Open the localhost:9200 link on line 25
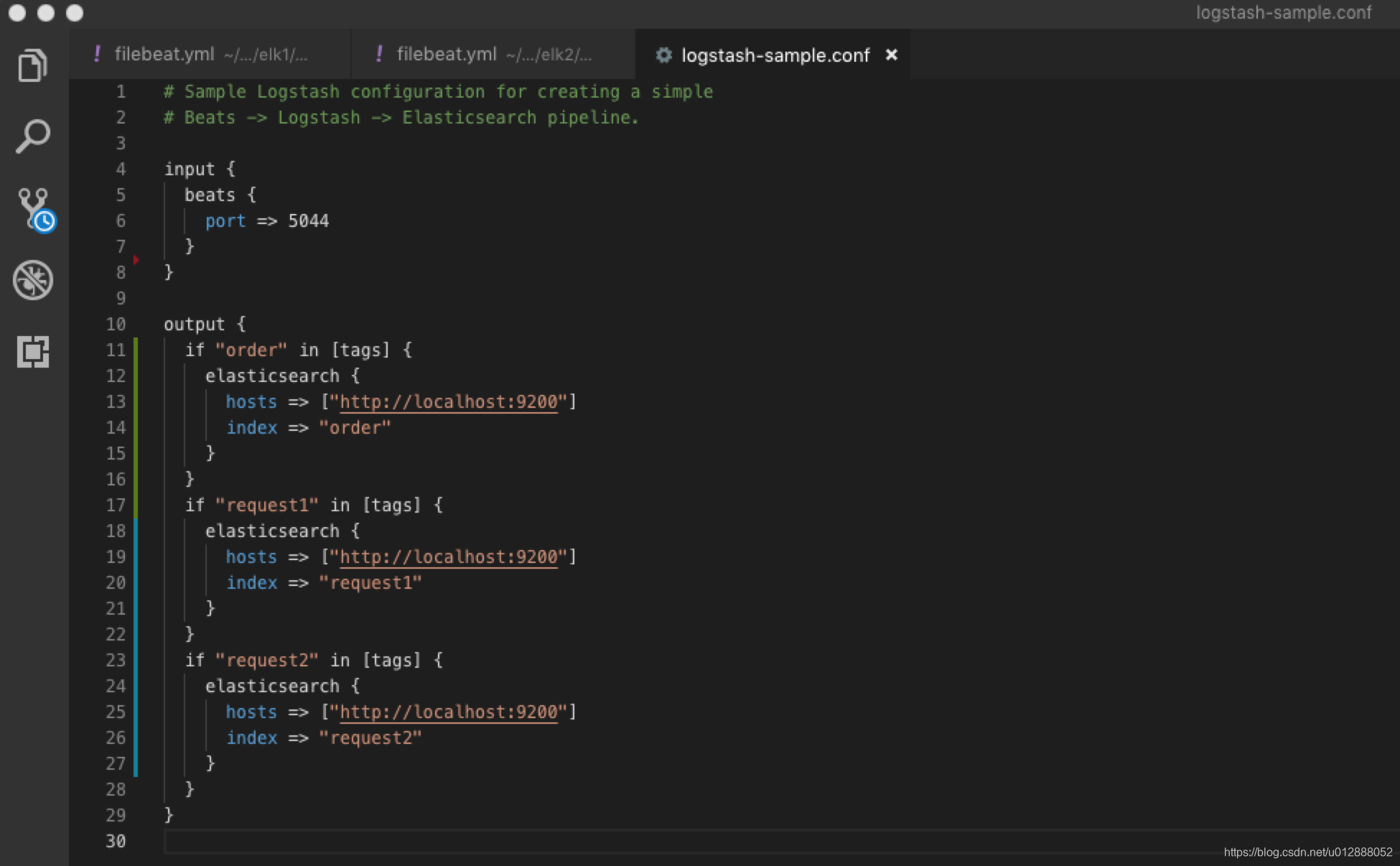The height and width of the screenshot is (866, 1400). pos(449,712)
